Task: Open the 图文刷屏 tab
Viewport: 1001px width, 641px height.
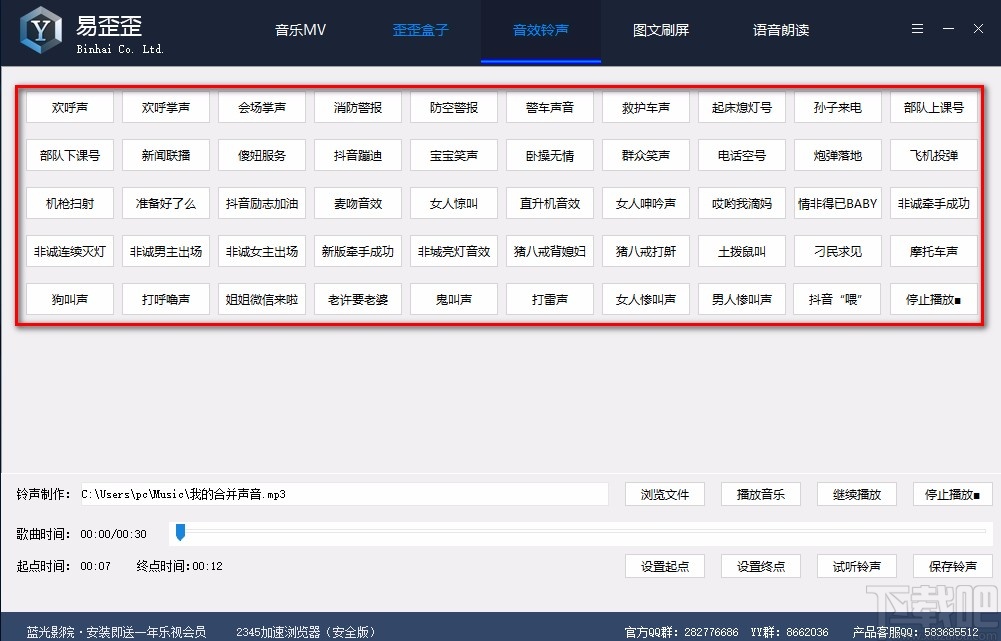Action: (661, 30)
